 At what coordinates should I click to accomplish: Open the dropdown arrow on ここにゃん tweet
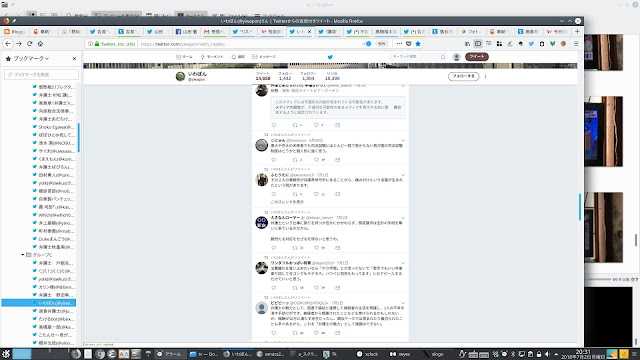(x=403, y=140)
